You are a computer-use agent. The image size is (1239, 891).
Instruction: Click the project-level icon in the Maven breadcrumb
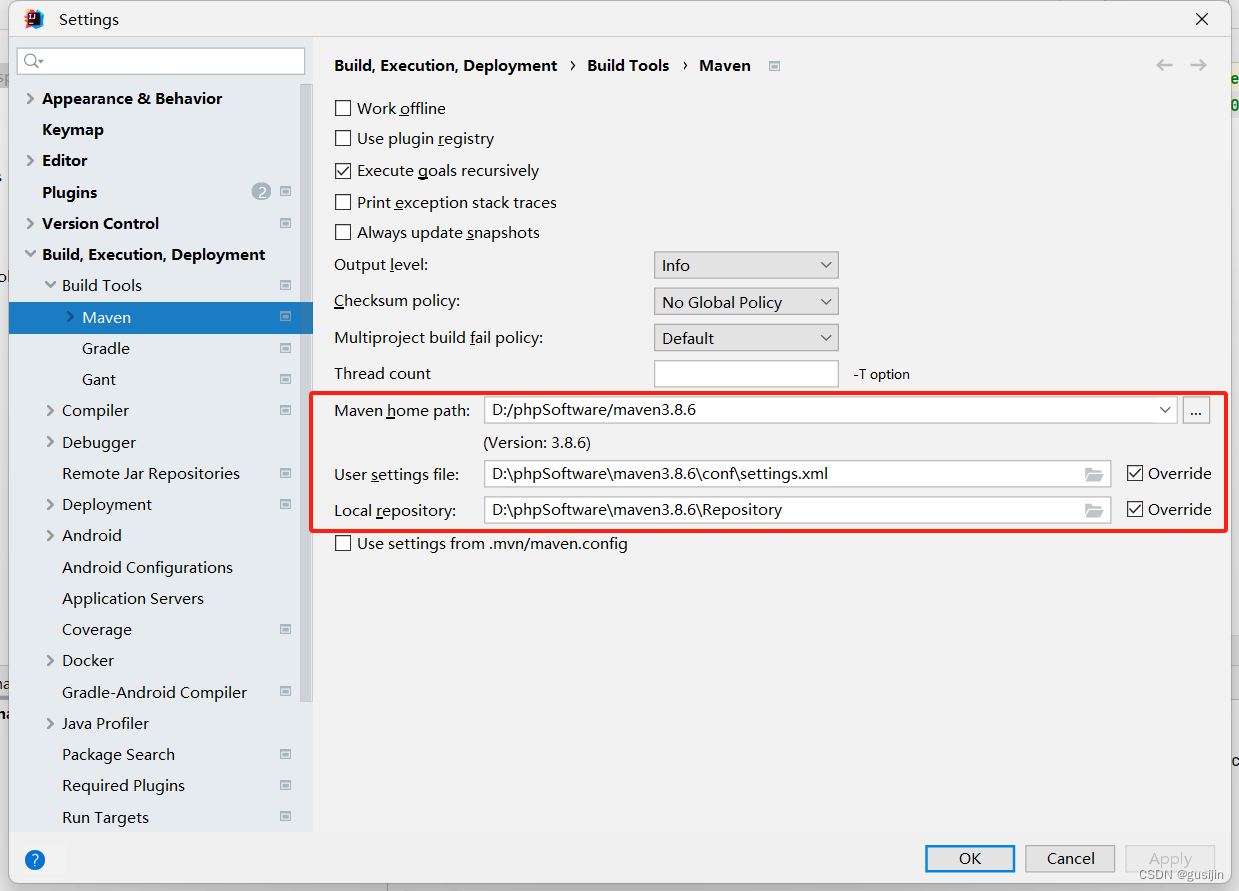coord(774,66)
